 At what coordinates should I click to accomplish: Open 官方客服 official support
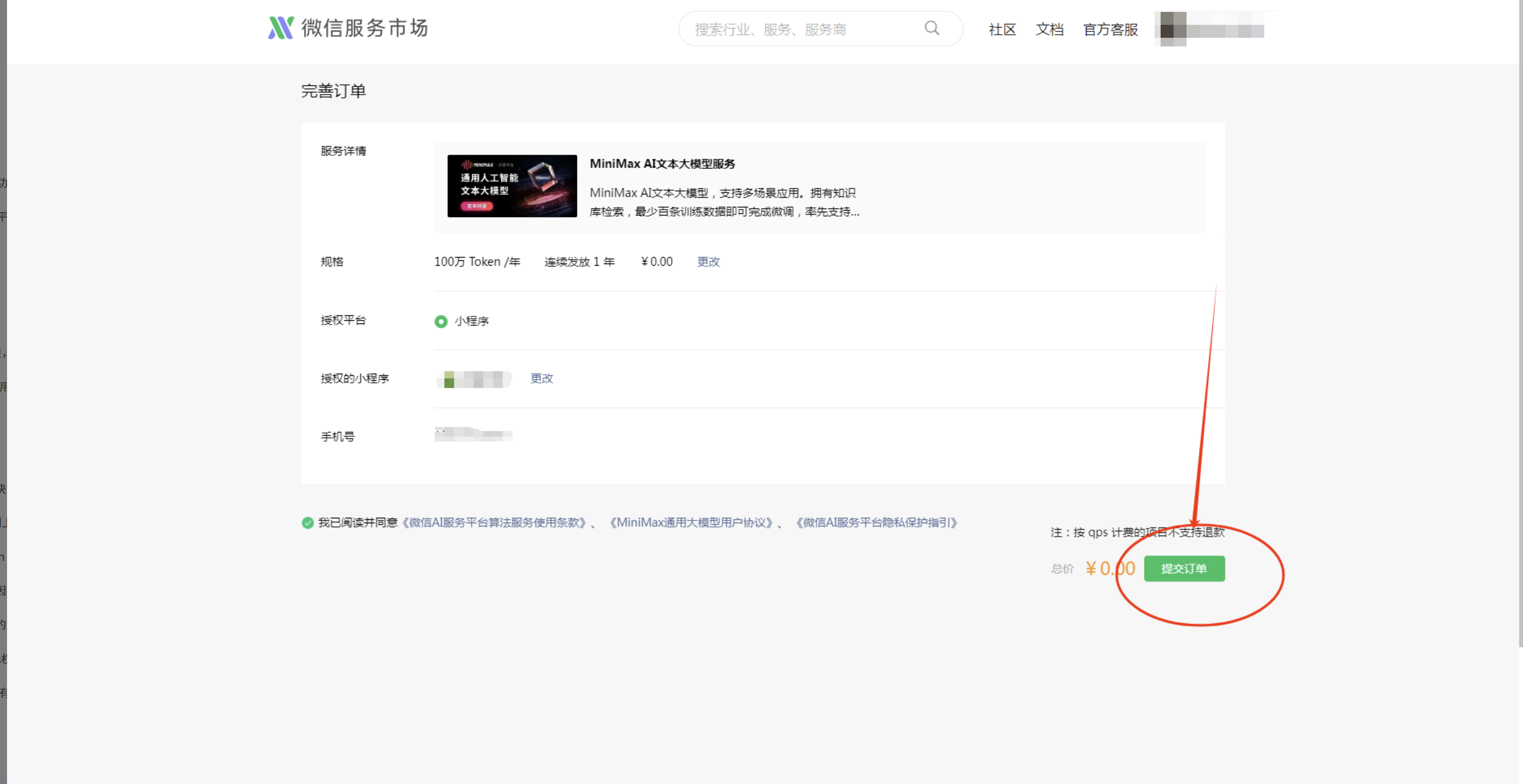coord(1110,29)
